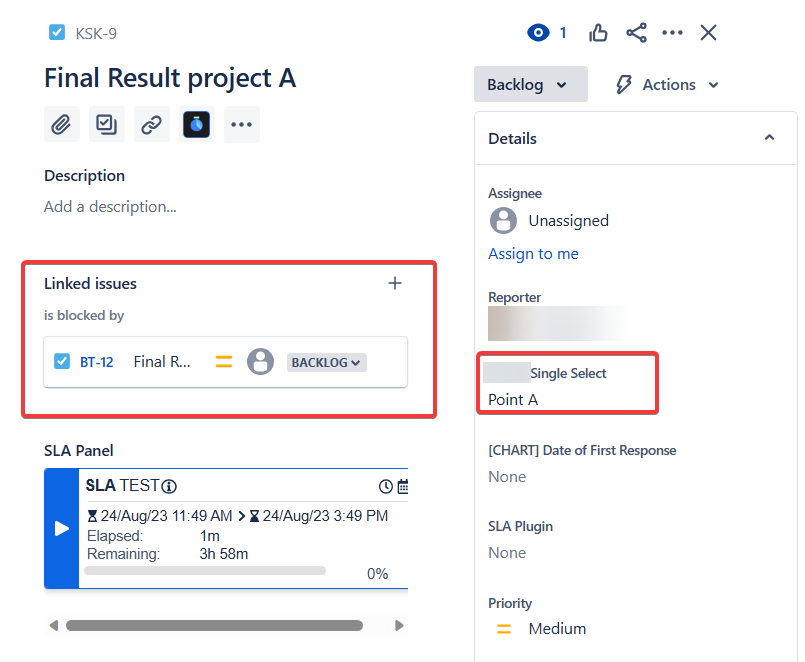Open the top-right more actions ellipsis

[x=673, y=33]
